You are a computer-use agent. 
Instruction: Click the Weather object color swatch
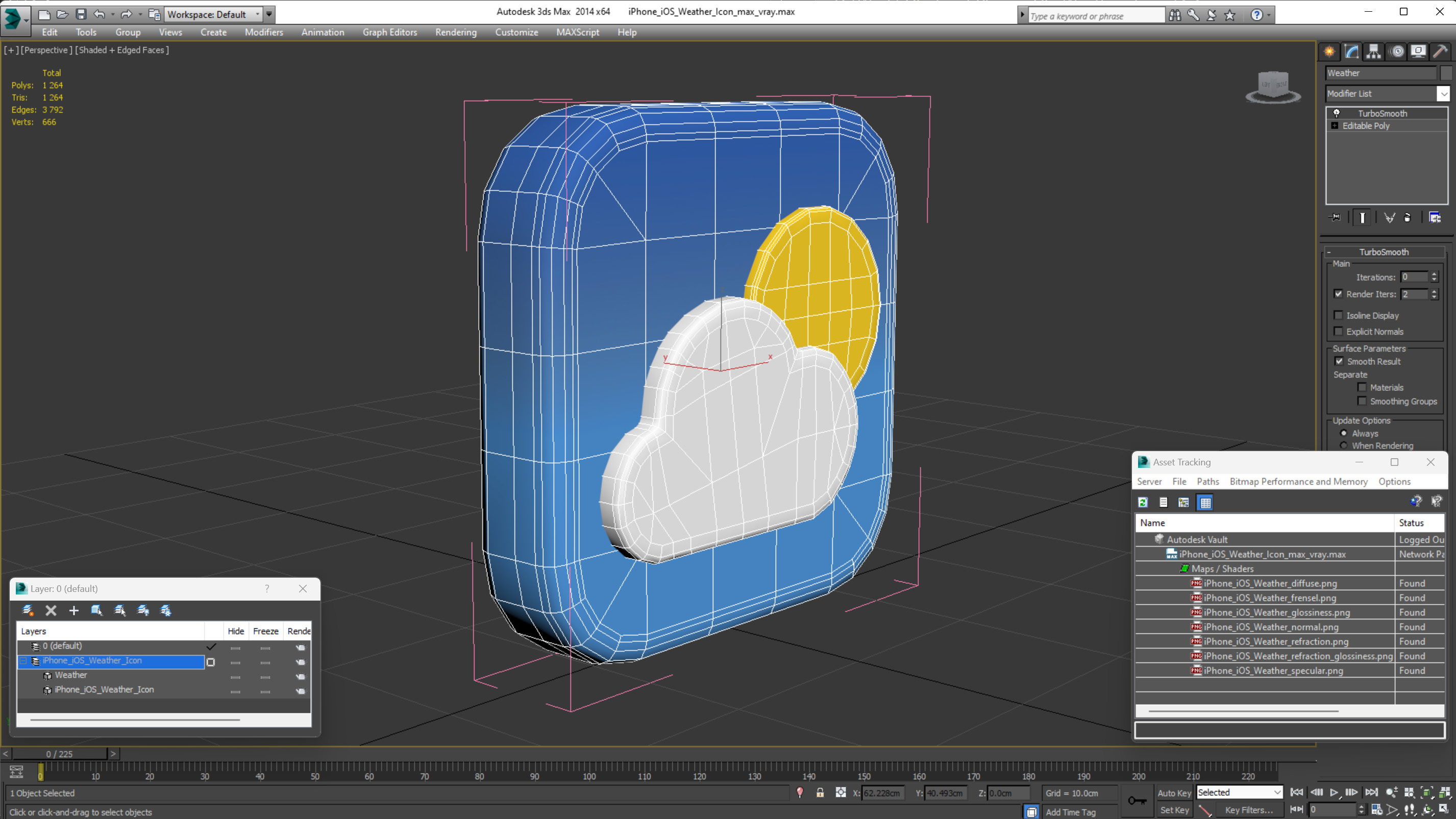coord(1446,73)
